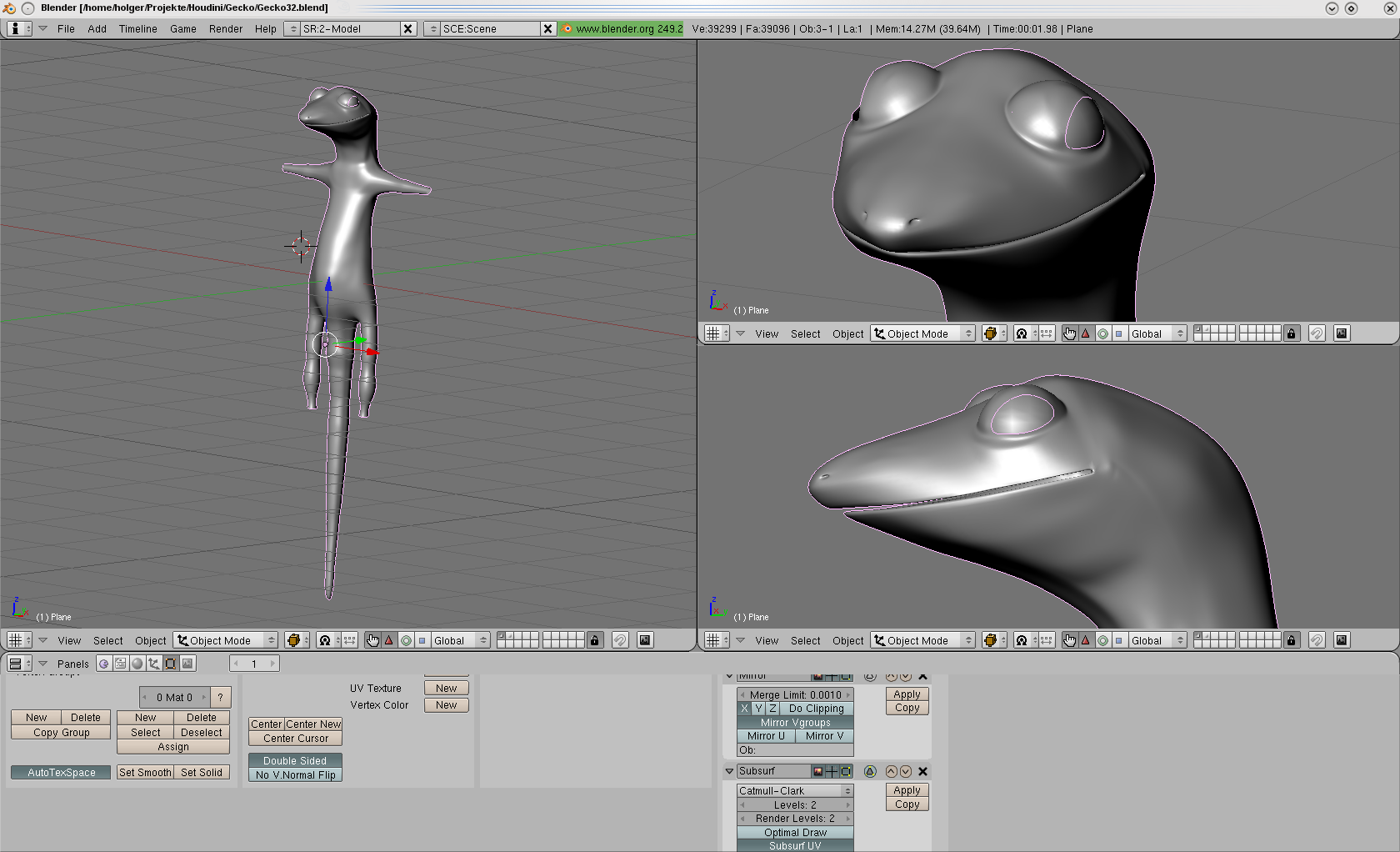Click pivot icon in left 3D view header

pos(328,640)
